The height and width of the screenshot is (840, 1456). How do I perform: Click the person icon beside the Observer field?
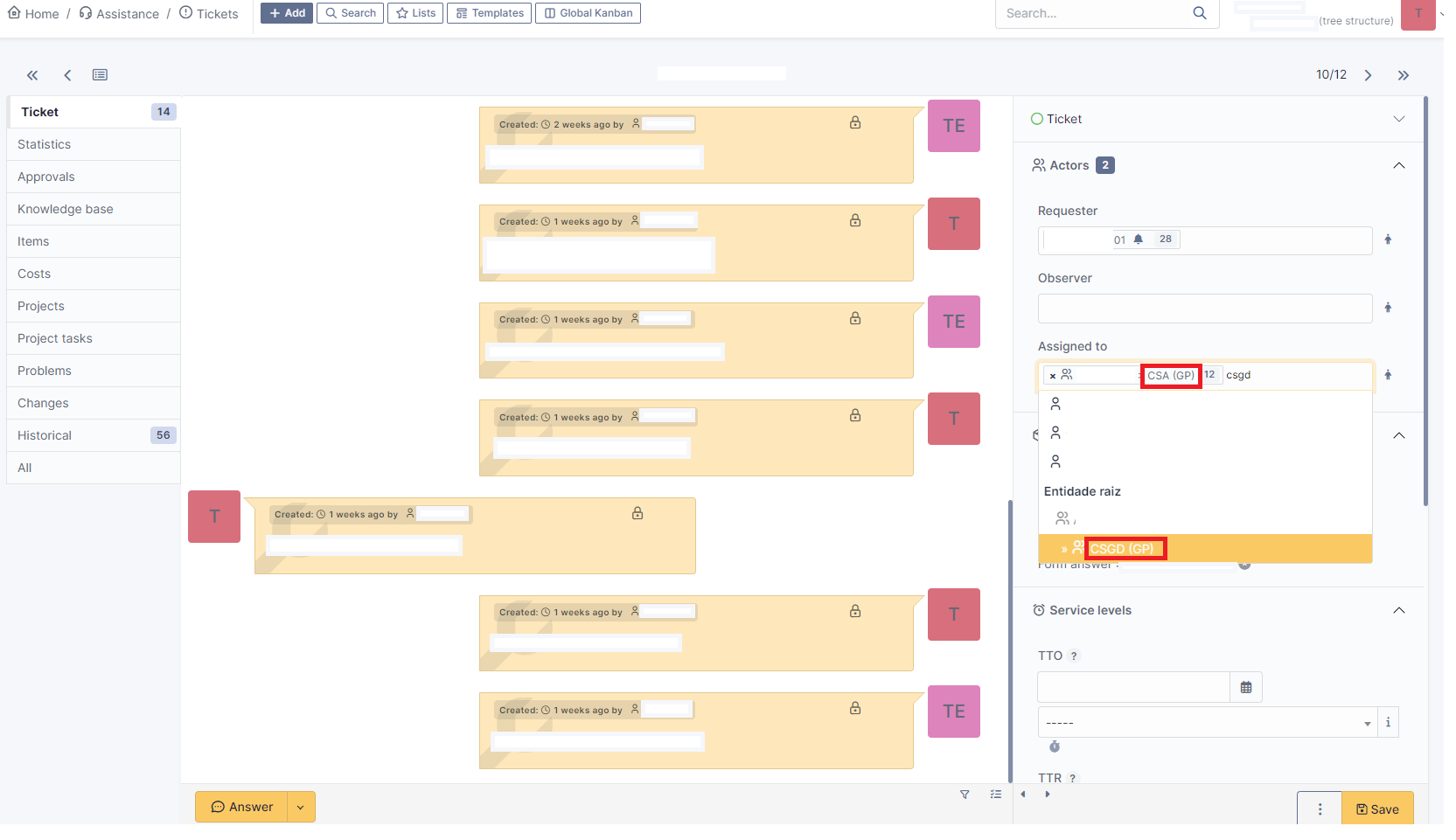[x=1388, y=308]
